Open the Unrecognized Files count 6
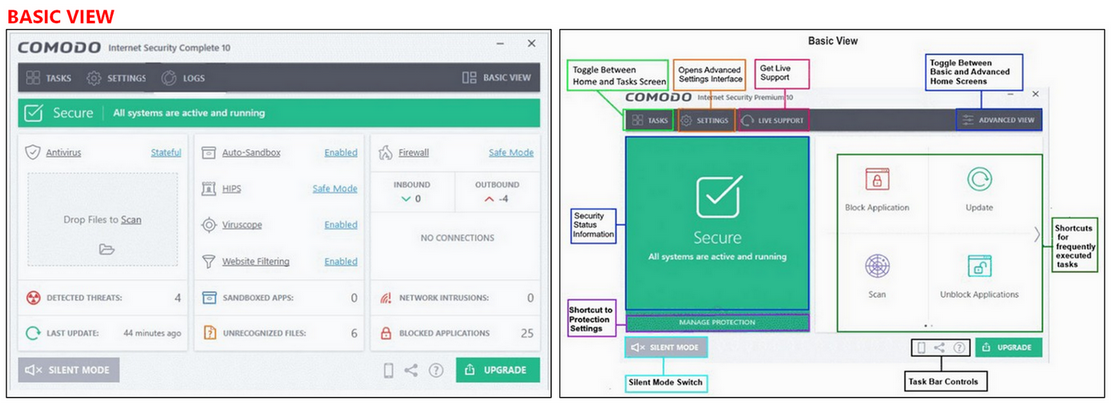This screenshot has width=1112, height=406. [x=354, y=333]
